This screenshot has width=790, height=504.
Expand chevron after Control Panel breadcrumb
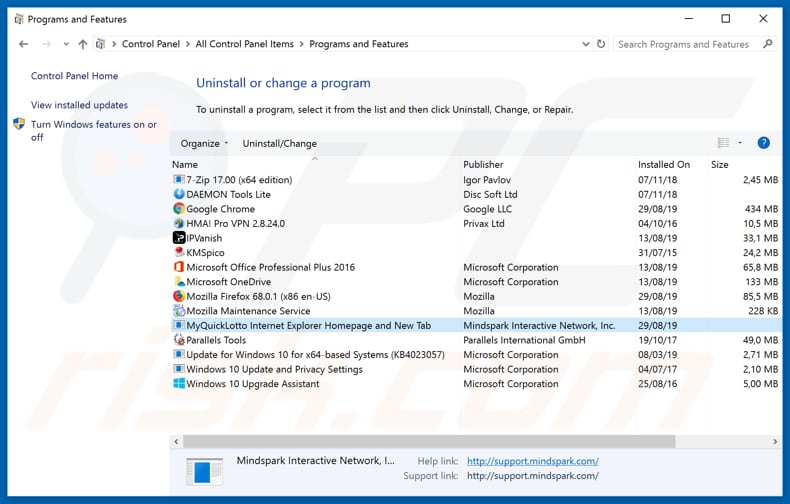[187, 44]
